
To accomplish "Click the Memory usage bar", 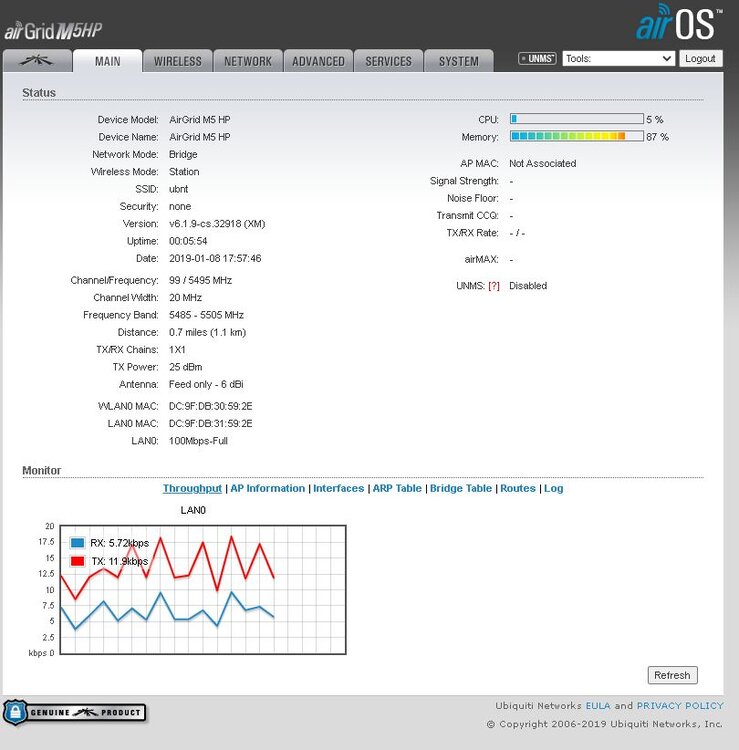I will [x=576, y=136].
